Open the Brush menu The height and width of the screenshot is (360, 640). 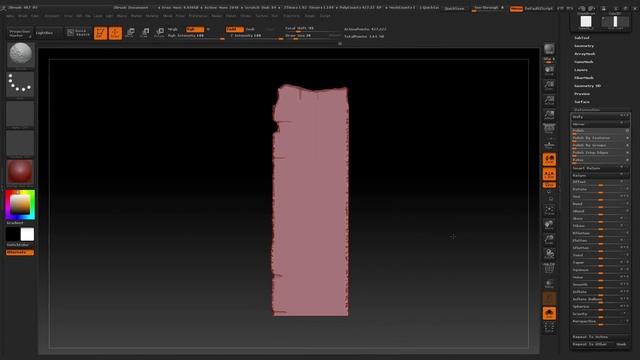click(23, 16)
